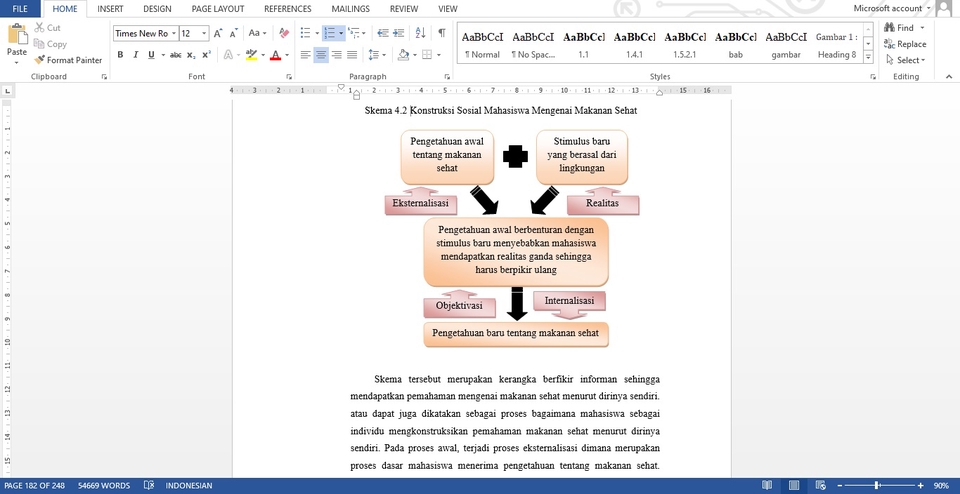960x494 pixels.
Task: Grow font size with the larger A
Action: pos(218,33)
